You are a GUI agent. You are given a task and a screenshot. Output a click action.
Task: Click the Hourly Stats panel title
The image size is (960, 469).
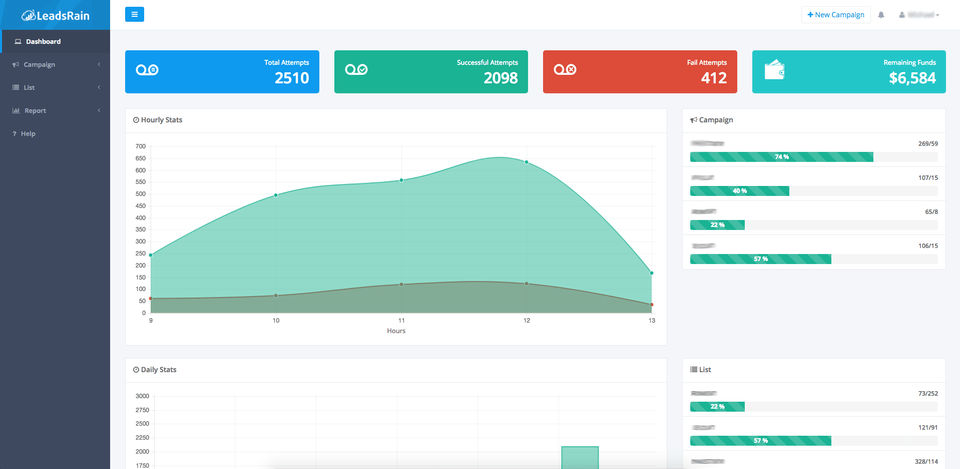tap(162, 120)
